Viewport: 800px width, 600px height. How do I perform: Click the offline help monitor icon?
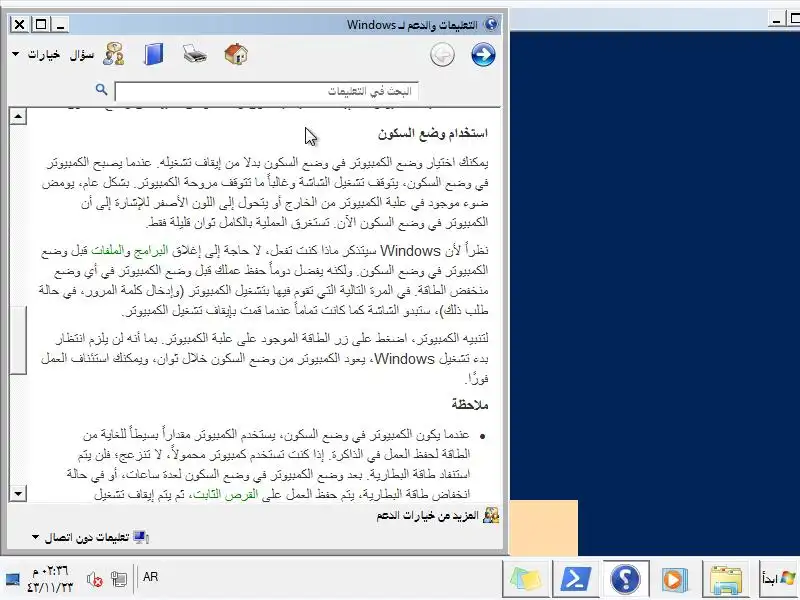141,537
